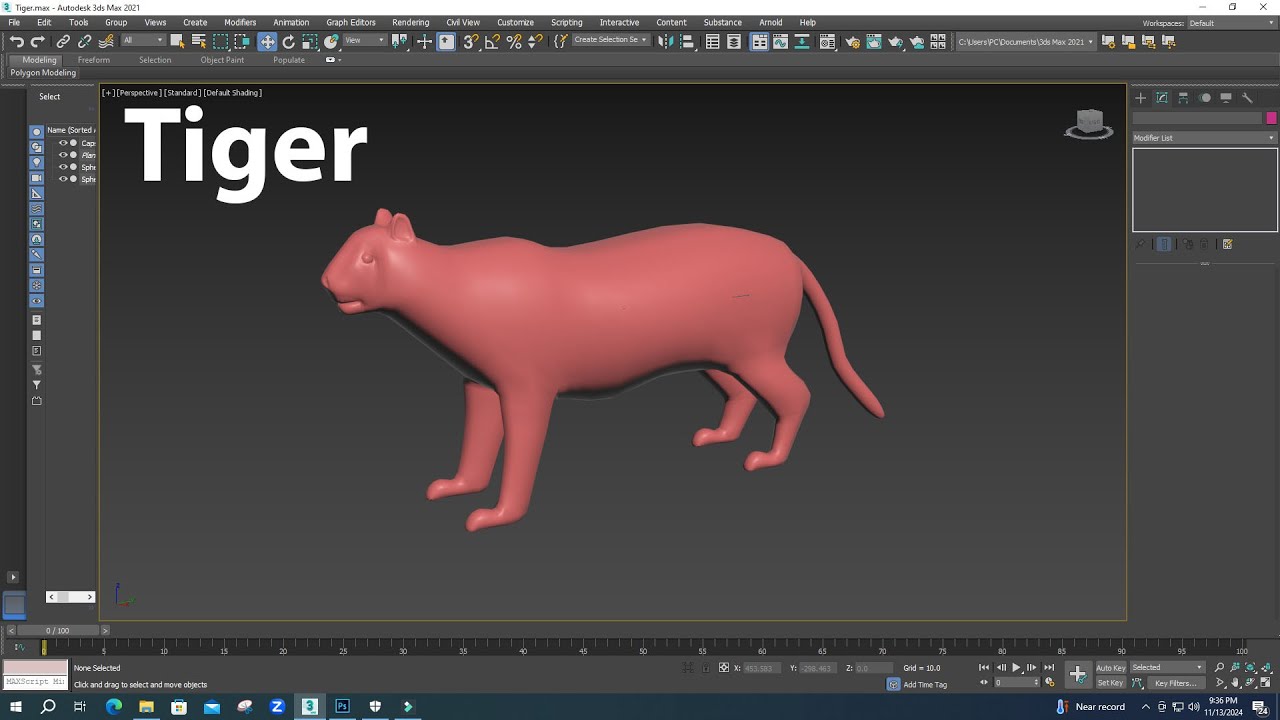This screenshot has width=1280, height=720.
Task: Open the key mode Selected dropdown
Action: pyautogui.click(x=1167, y=667)
